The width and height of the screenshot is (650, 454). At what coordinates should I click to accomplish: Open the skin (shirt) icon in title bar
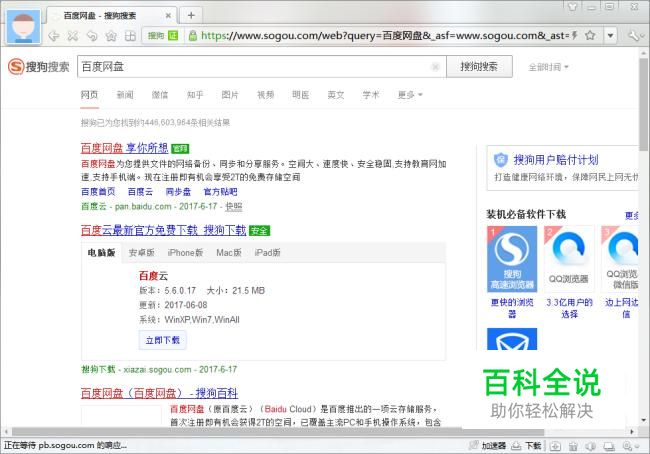[x=572, y=7]
